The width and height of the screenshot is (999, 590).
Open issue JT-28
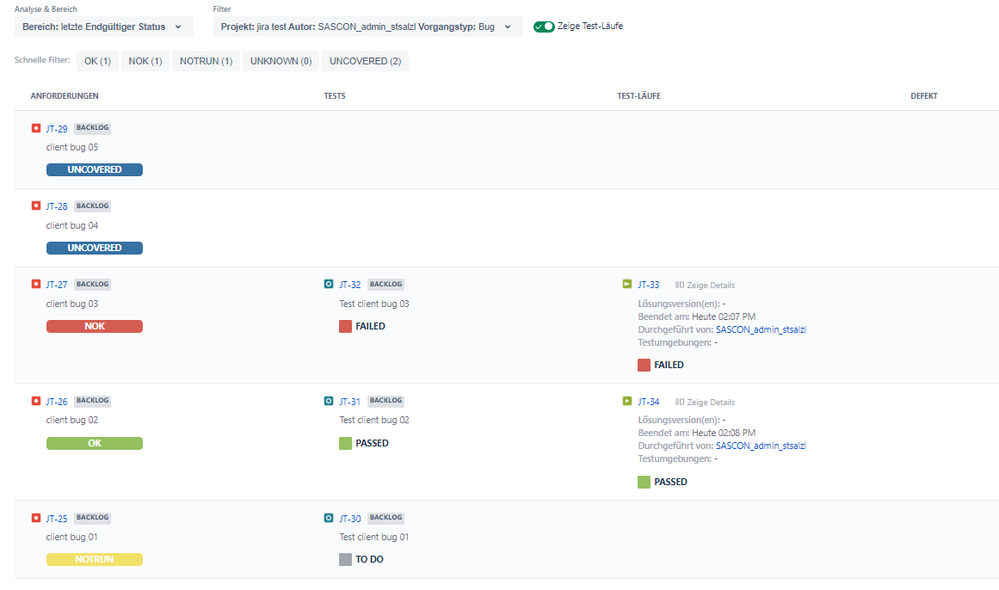coord(57,206)
